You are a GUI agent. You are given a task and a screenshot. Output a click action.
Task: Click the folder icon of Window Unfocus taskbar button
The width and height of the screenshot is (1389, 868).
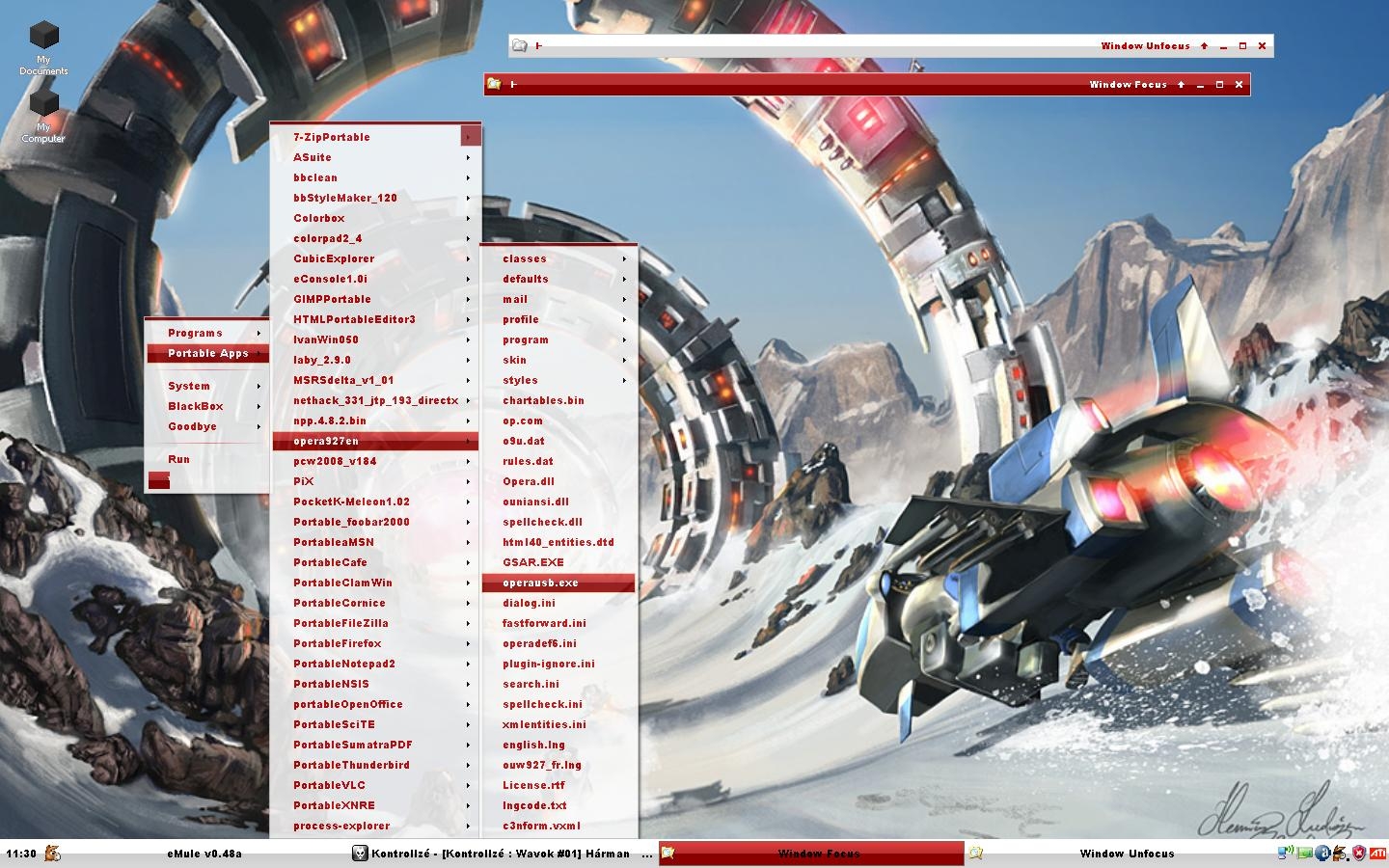[976, 853]
